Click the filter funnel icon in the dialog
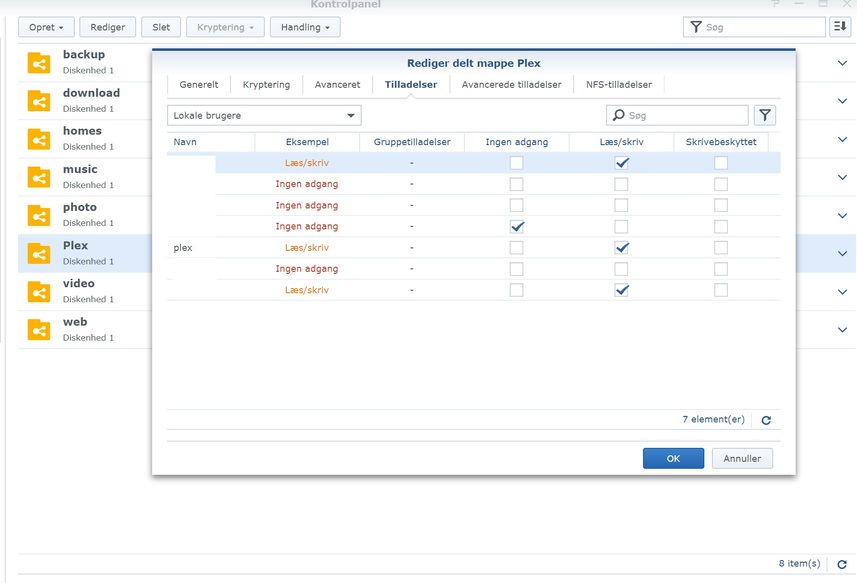Image resolution: width=857 pixels, height=583 pixels. [x=765, y=115]
